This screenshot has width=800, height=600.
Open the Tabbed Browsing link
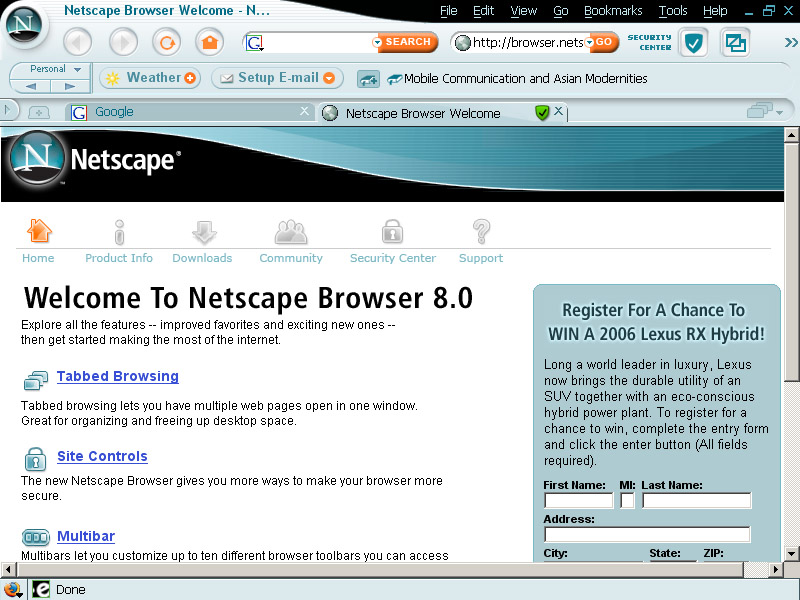click(x=117, y=376)
